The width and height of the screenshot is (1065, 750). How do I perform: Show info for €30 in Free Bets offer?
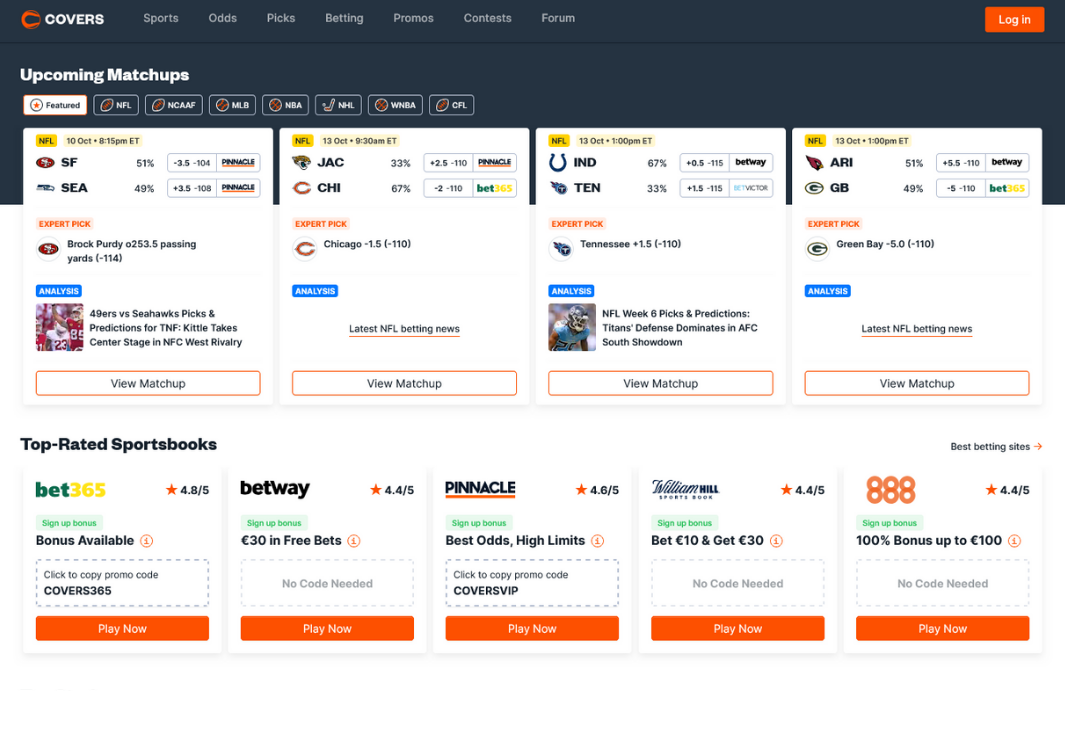[354, 541]
